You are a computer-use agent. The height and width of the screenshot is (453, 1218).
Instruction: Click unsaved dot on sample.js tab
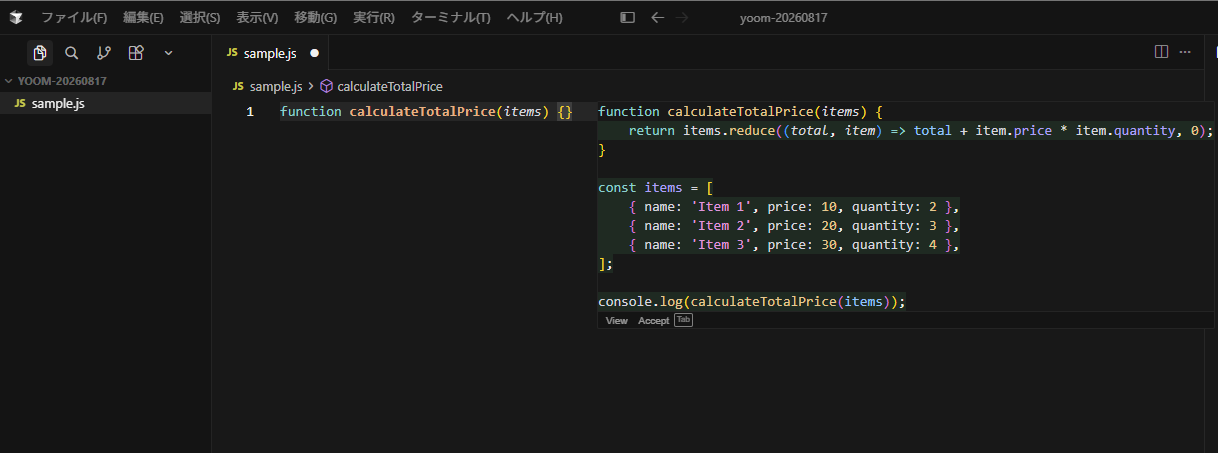point(314,53)
